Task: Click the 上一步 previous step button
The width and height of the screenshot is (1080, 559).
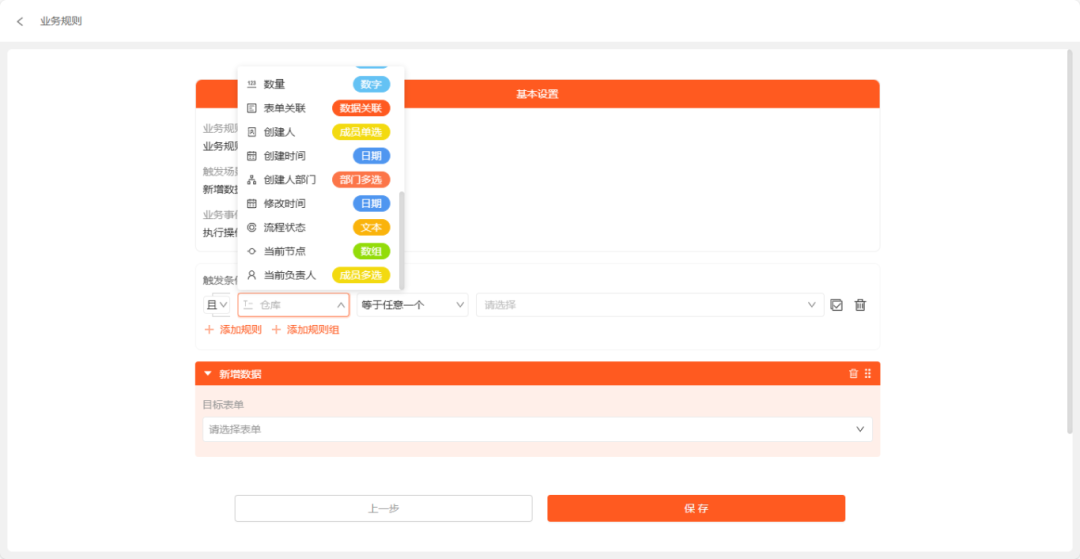Action: (x=384, y=509)
